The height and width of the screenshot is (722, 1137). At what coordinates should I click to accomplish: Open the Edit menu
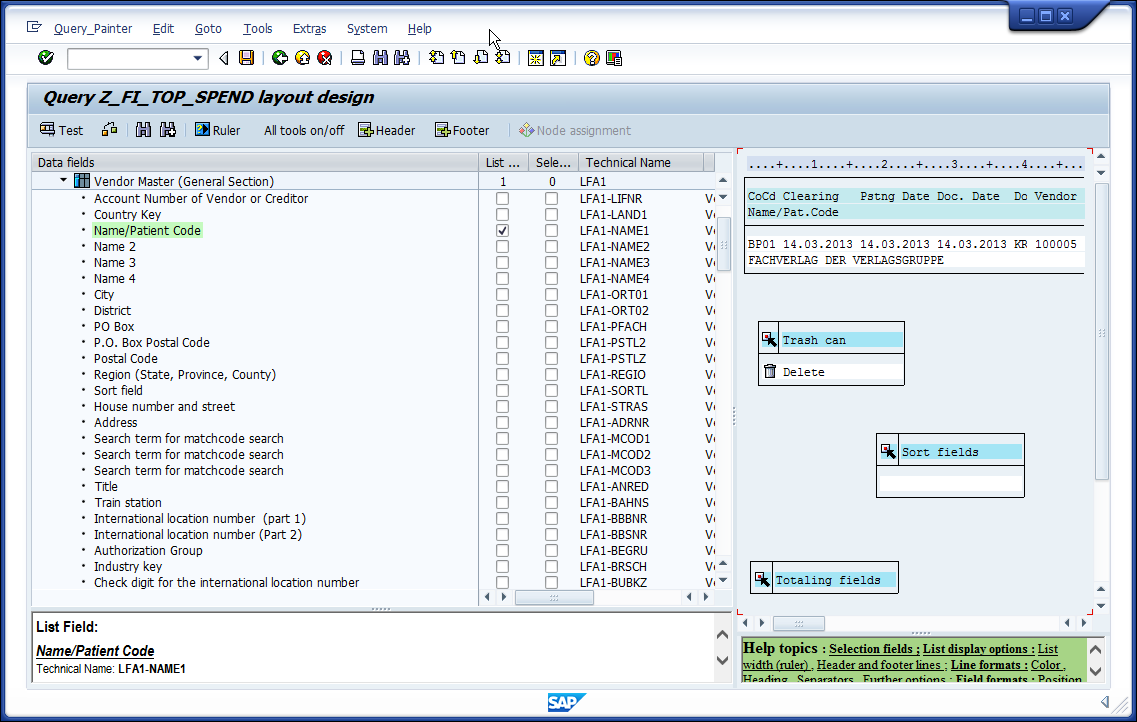163,28
